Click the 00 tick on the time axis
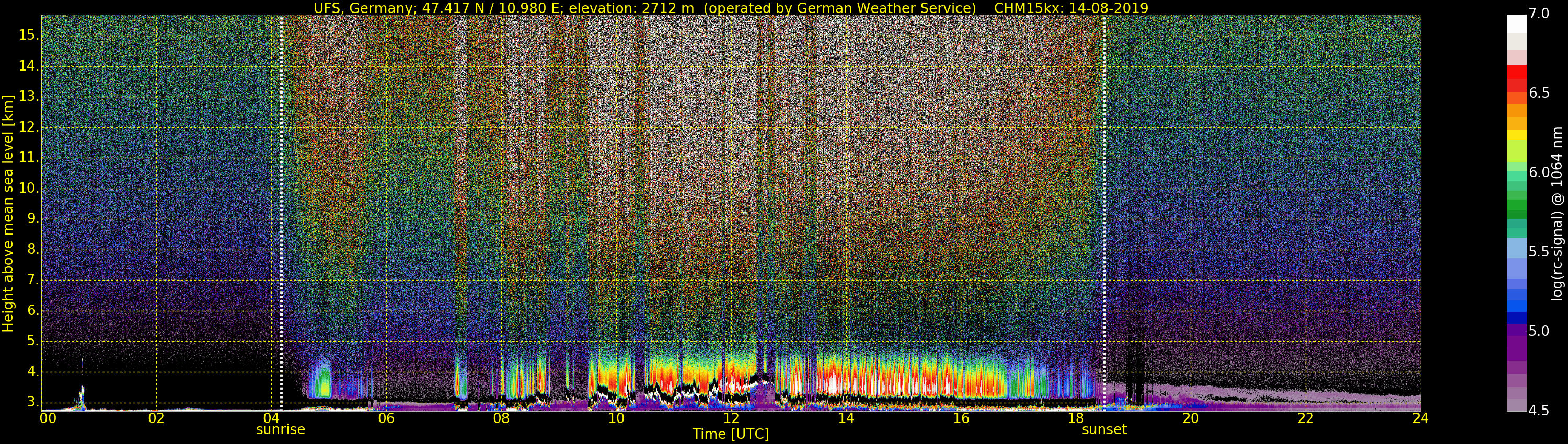 tap(48, 418)
